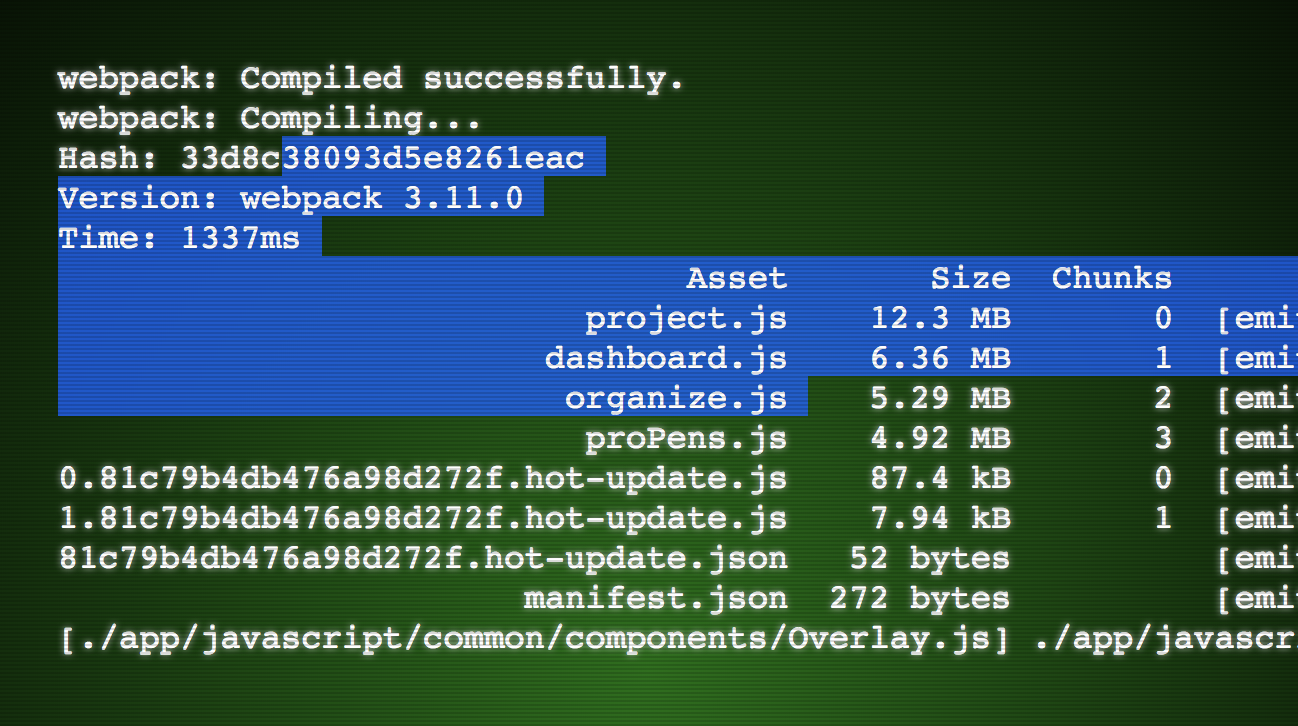The image size is (1298, 726).
Task: Click the 0.81c79b4db476a98d272f.hot-update.js filename
Action: pos(423,478)
